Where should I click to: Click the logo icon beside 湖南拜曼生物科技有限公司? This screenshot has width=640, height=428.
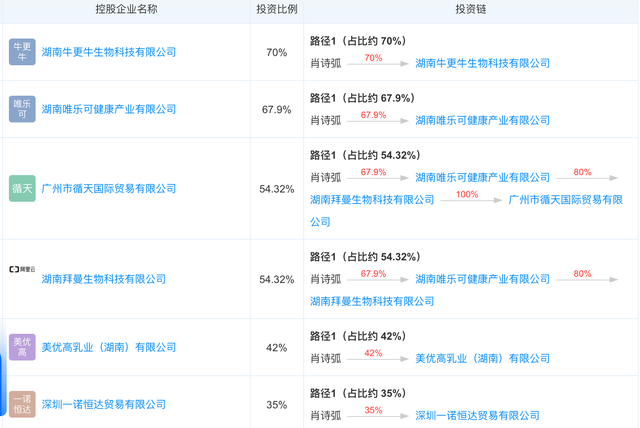click(22, 270)
